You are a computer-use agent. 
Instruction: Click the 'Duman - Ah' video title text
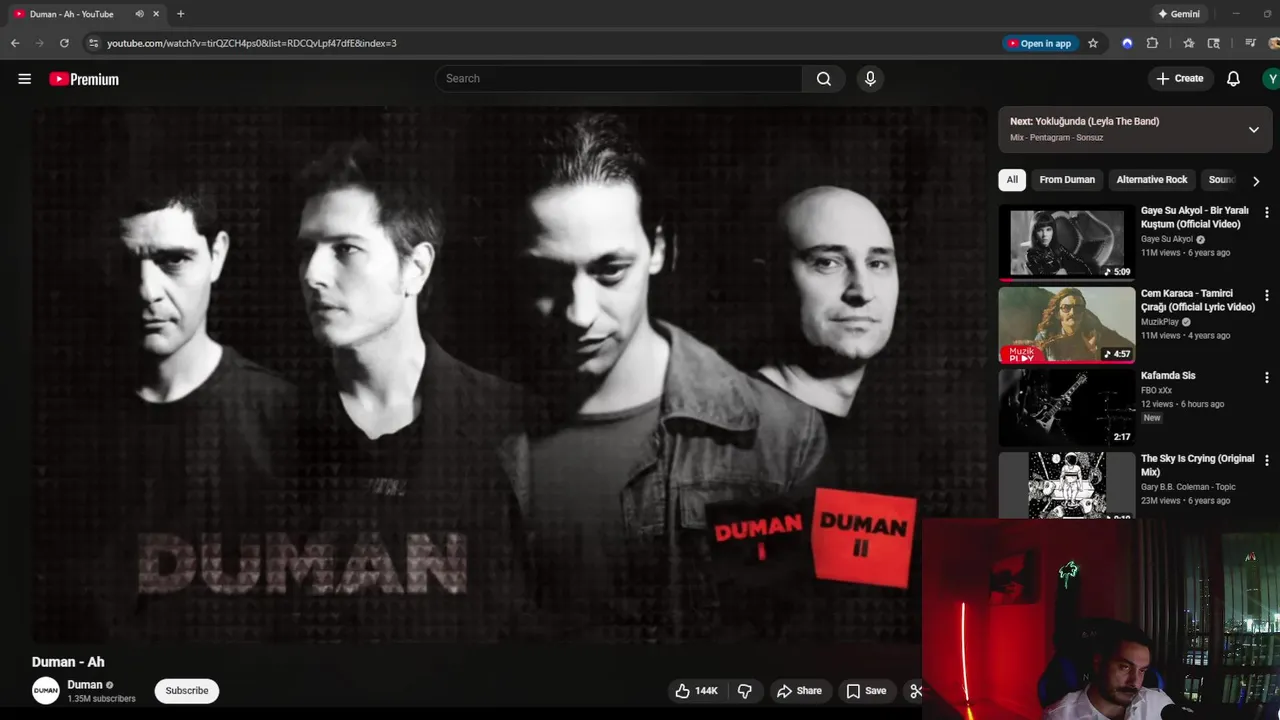pyautogui.click(x=68, y=662)
